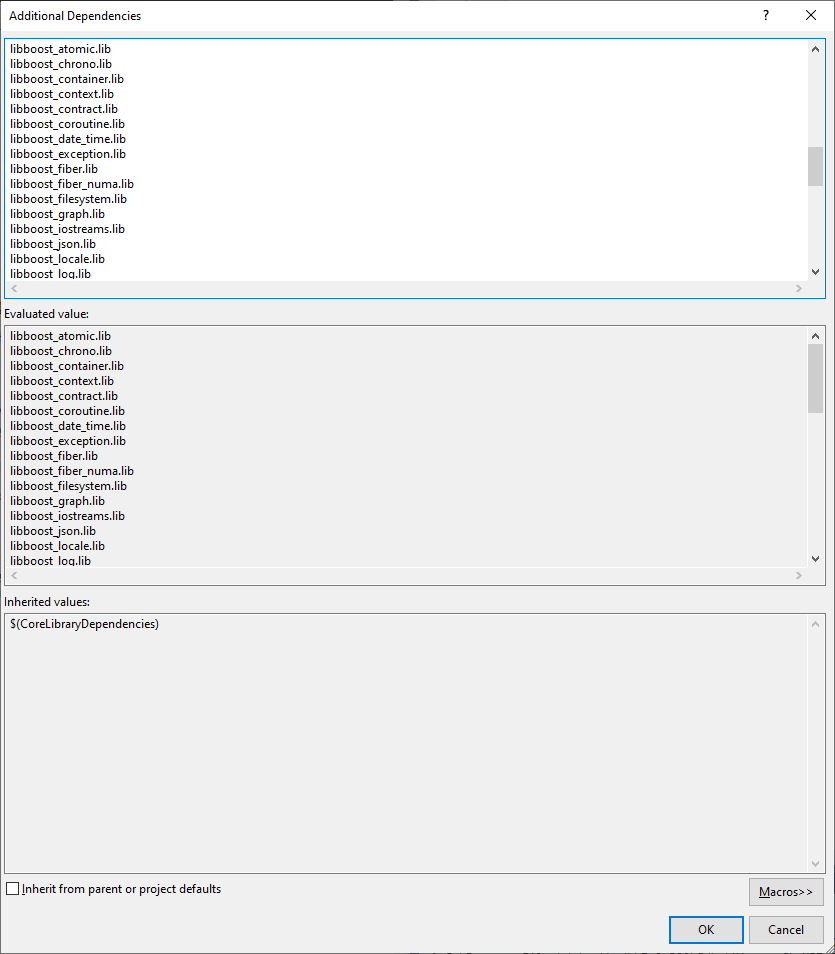This screenshot has width=835, height=954.
Task: Click the left arrow of horizontal scrollbar
Action: [13, 288]
